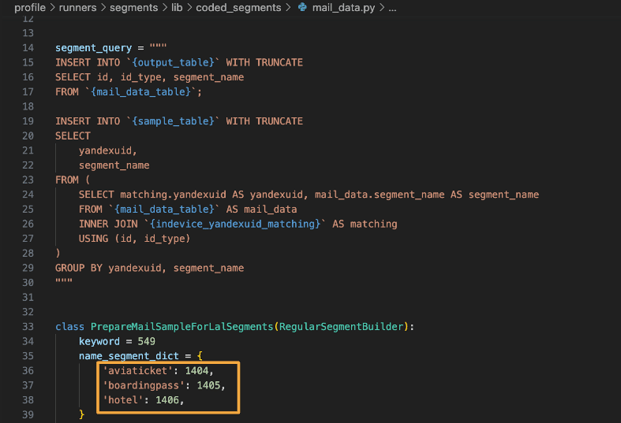Click class name 'PrepareMailSampleForLalSegments'
The image size is (621, 423).
pyautogui.click(x=182, y=327)
